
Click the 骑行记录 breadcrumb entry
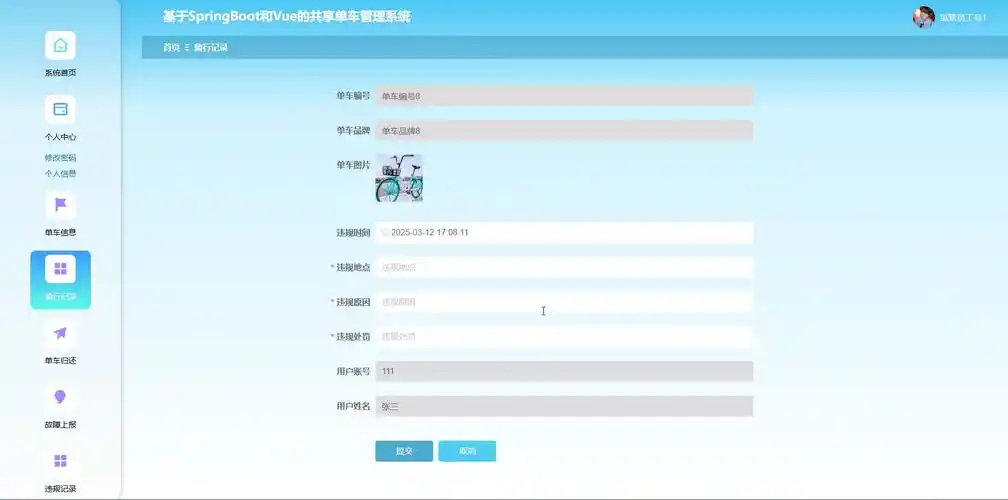pos(211,48)
